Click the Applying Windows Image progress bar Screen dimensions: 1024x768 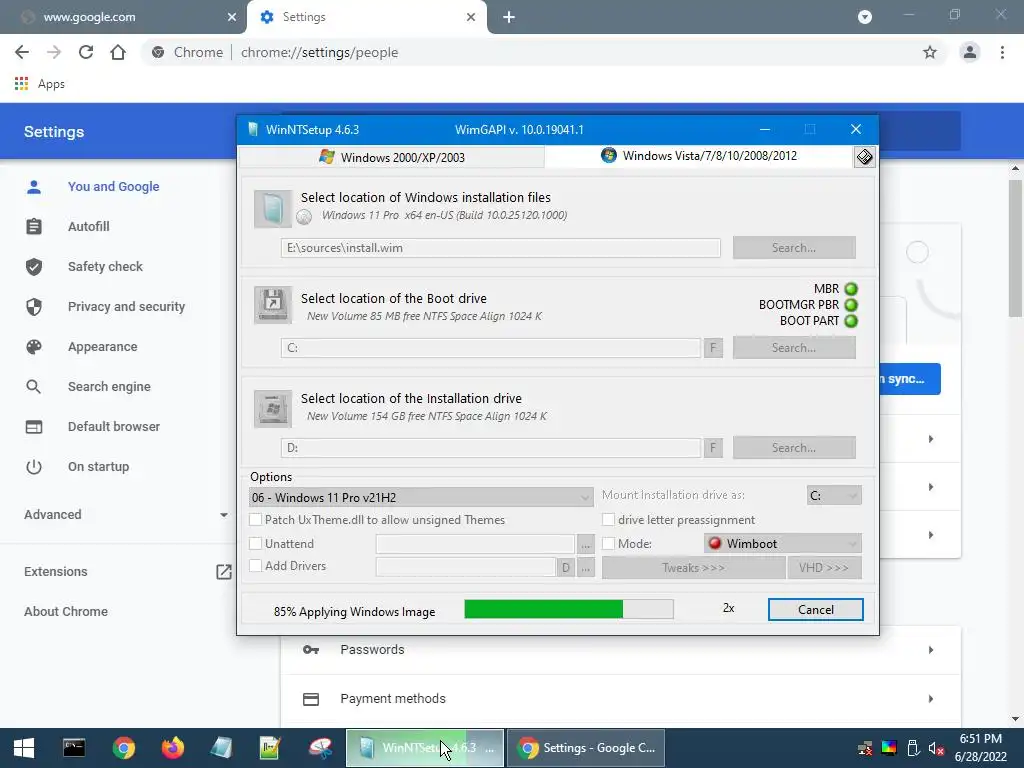(569, 609)
